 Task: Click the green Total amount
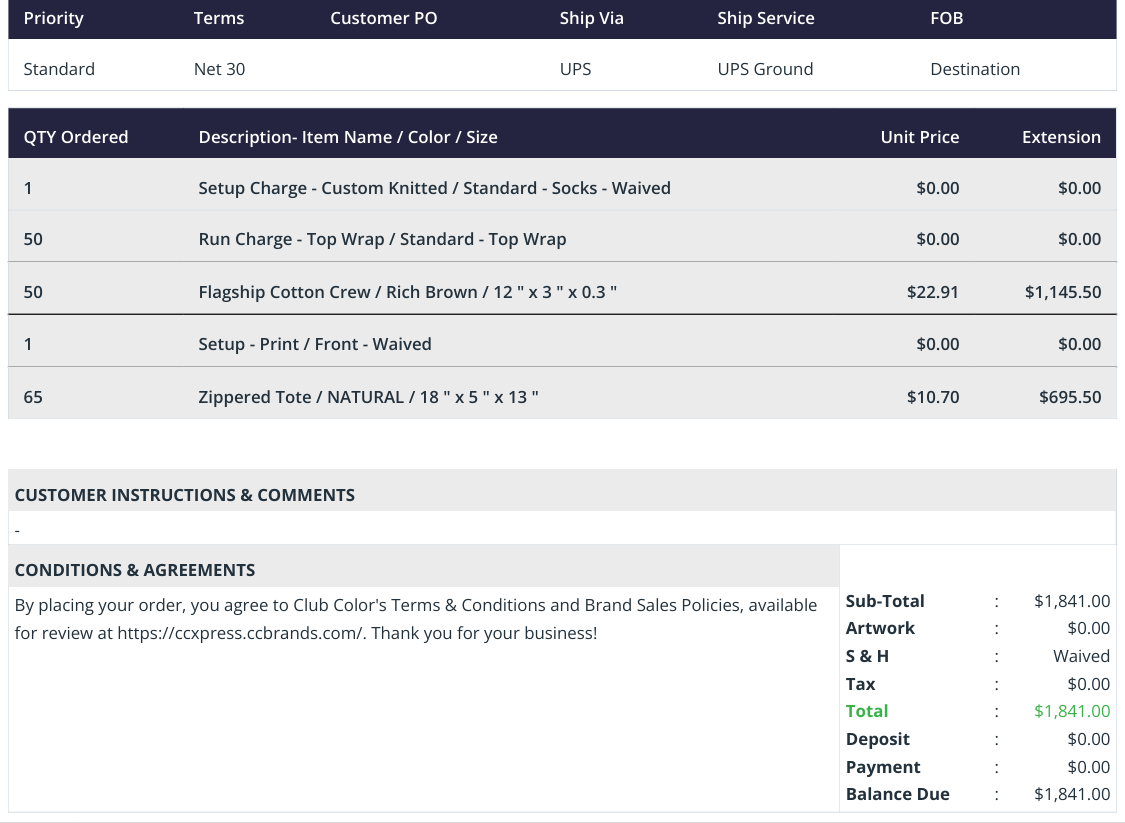click(x=1072, y=711)
